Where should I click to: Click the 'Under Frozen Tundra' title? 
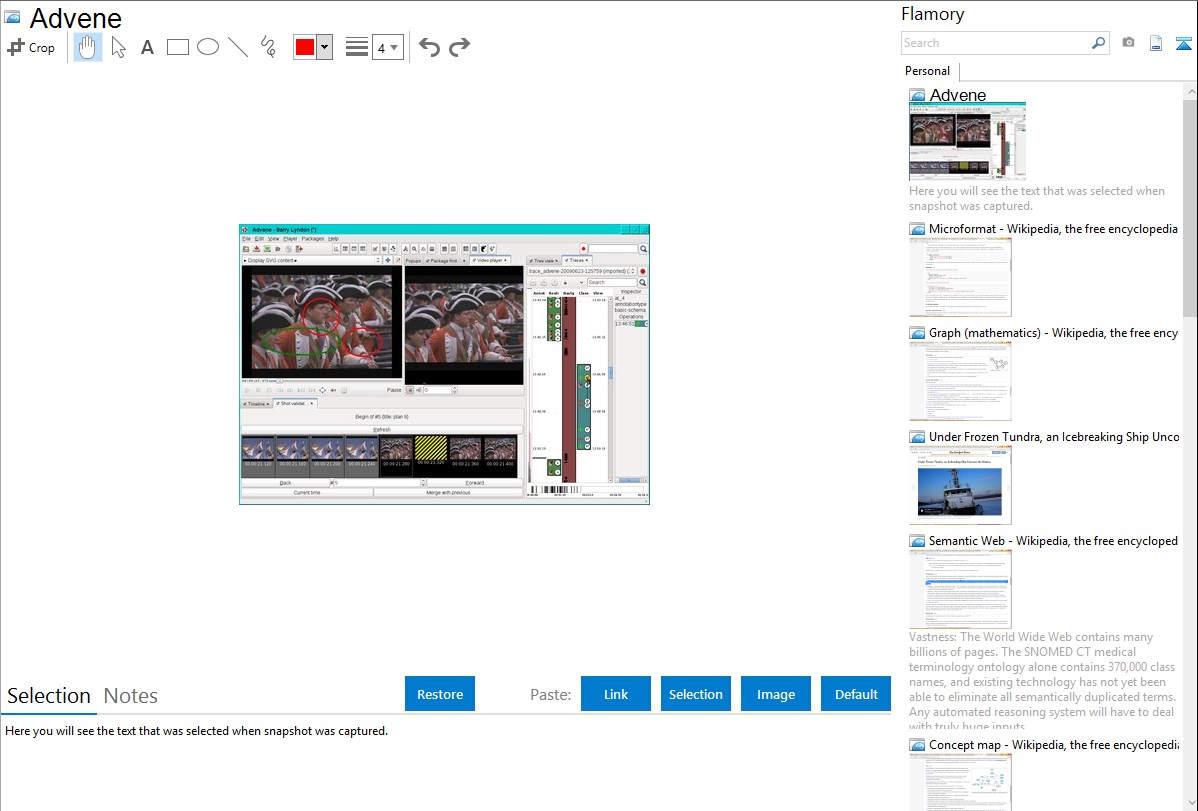(x=1054, y=436)
